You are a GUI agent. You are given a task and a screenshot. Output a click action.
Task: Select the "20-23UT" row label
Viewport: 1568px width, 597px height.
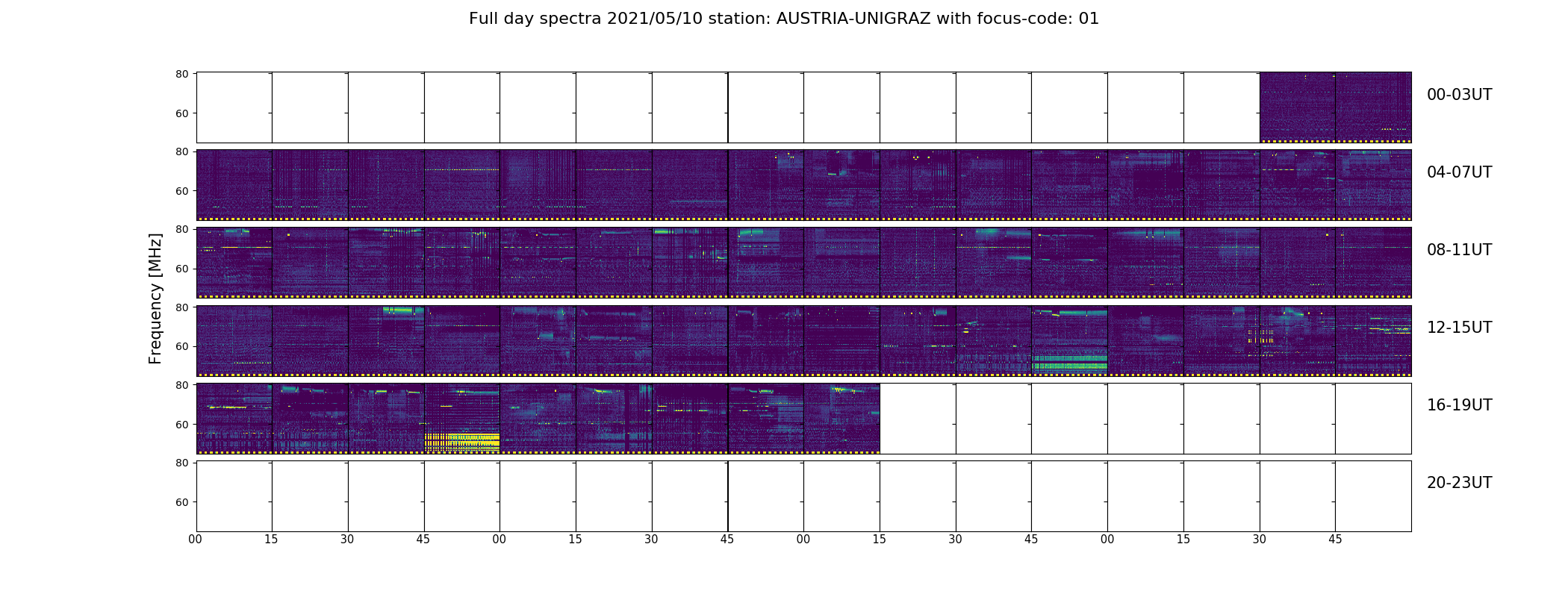click(x=1459, y=483)
